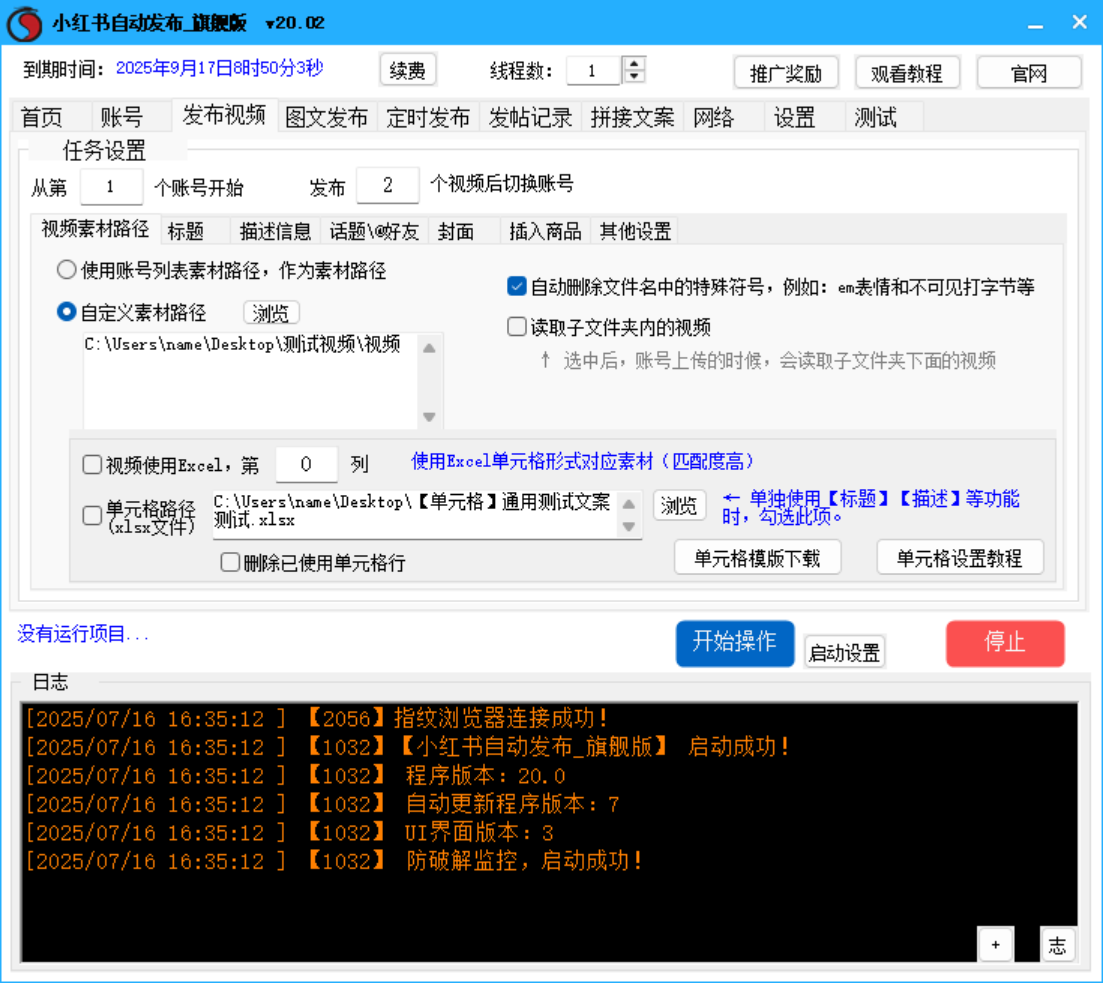Click material path box scroll down arrow
Screen dimensions: 1103x983
429,417
